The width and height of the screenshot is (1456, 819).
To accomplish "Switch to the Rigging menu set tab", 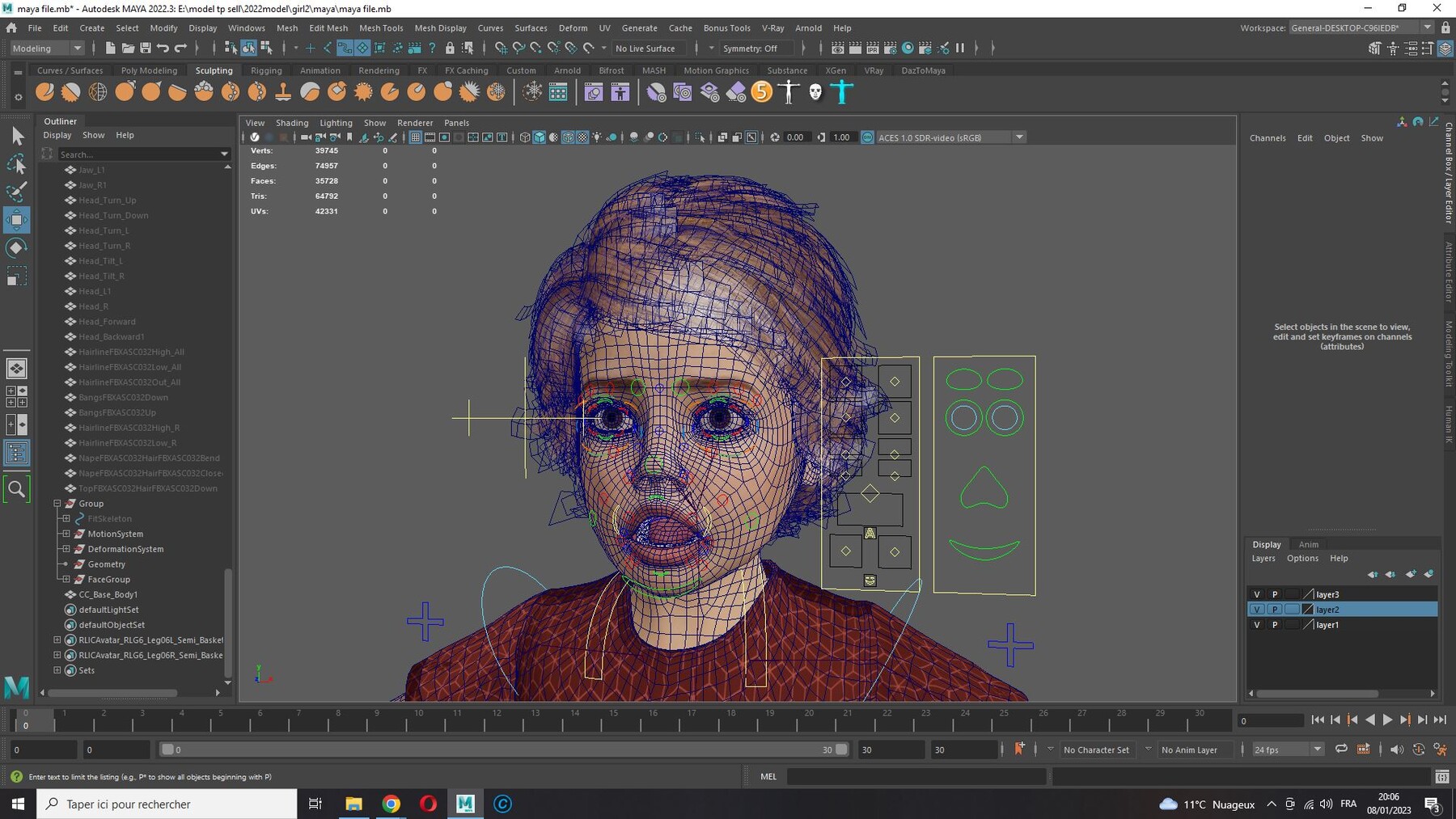I will (x=265, y=70).
